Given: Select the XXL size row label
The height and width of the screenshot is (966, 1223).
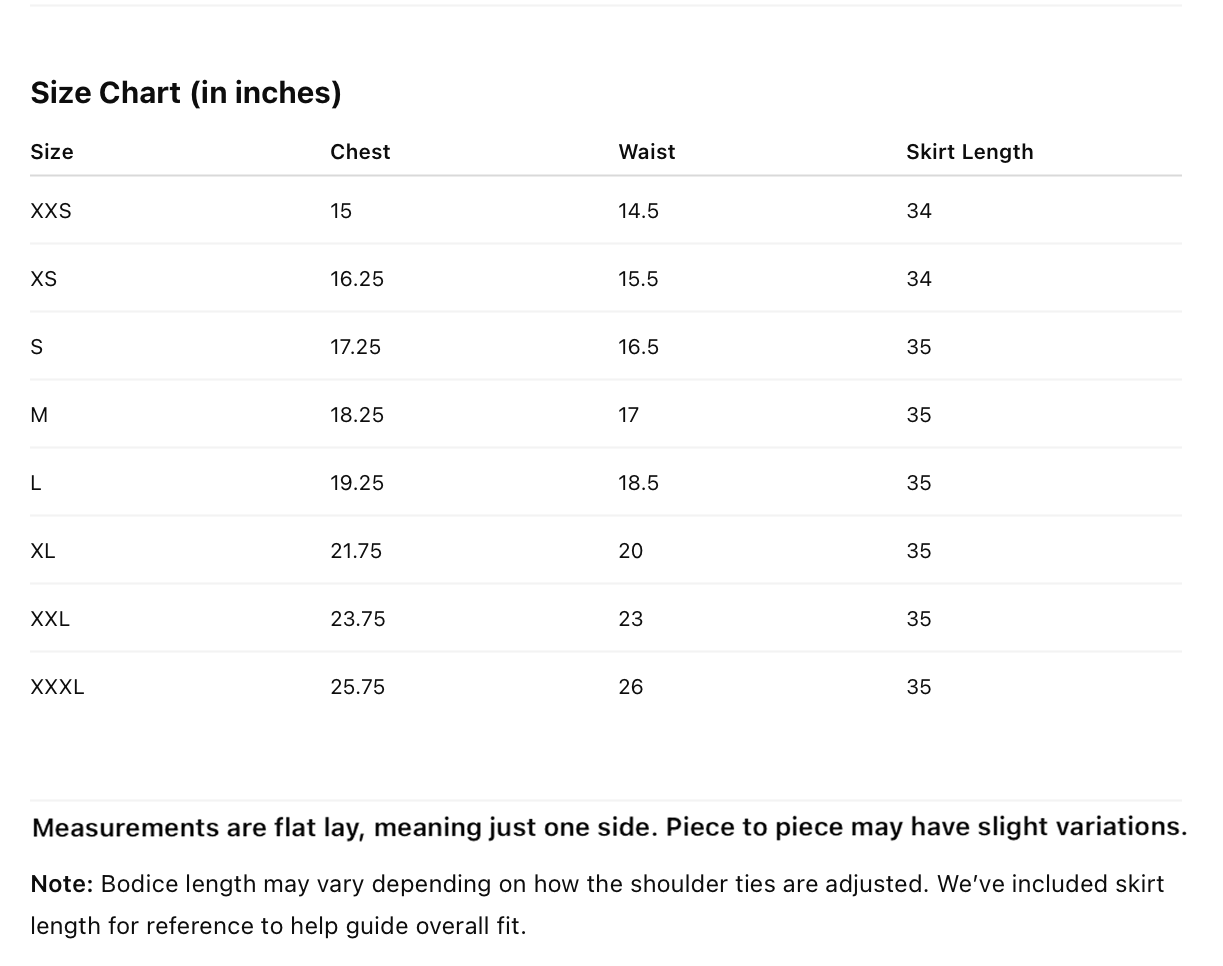Looking at the screenshot, I should [x=50, y=619].
